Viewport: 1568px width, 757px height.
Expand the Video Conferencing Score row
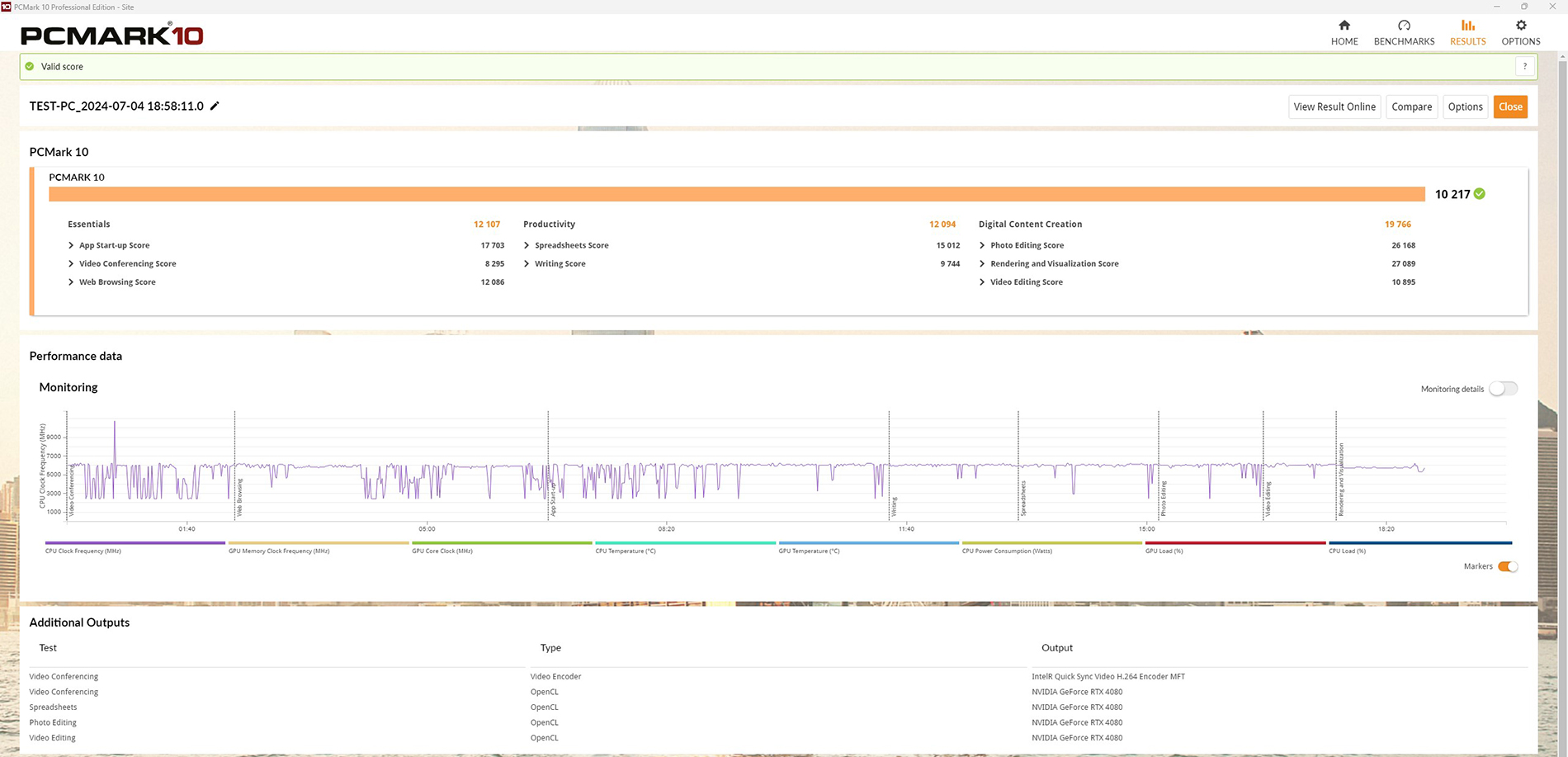pyautogui.click(x=71, y=263)
